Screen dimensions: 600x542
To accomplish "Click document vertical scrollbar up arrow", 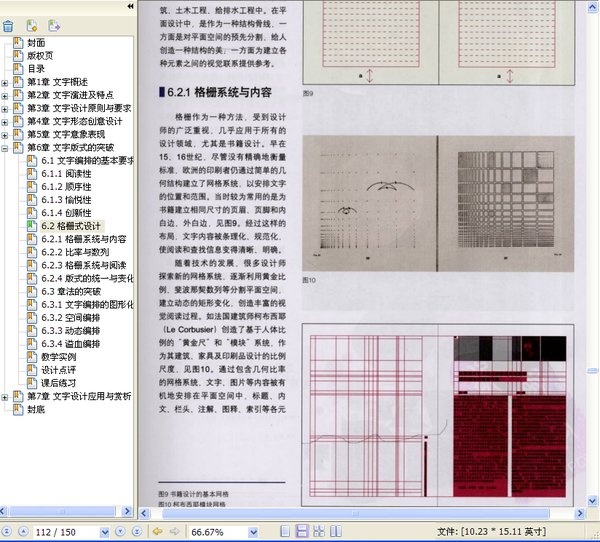I will [592, 7].
